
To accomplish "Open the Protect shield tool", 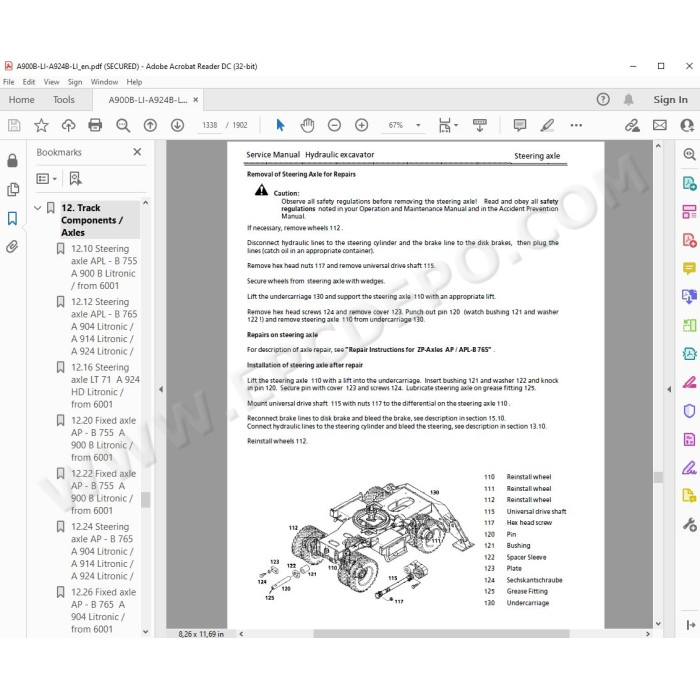I will click(689, 410).
